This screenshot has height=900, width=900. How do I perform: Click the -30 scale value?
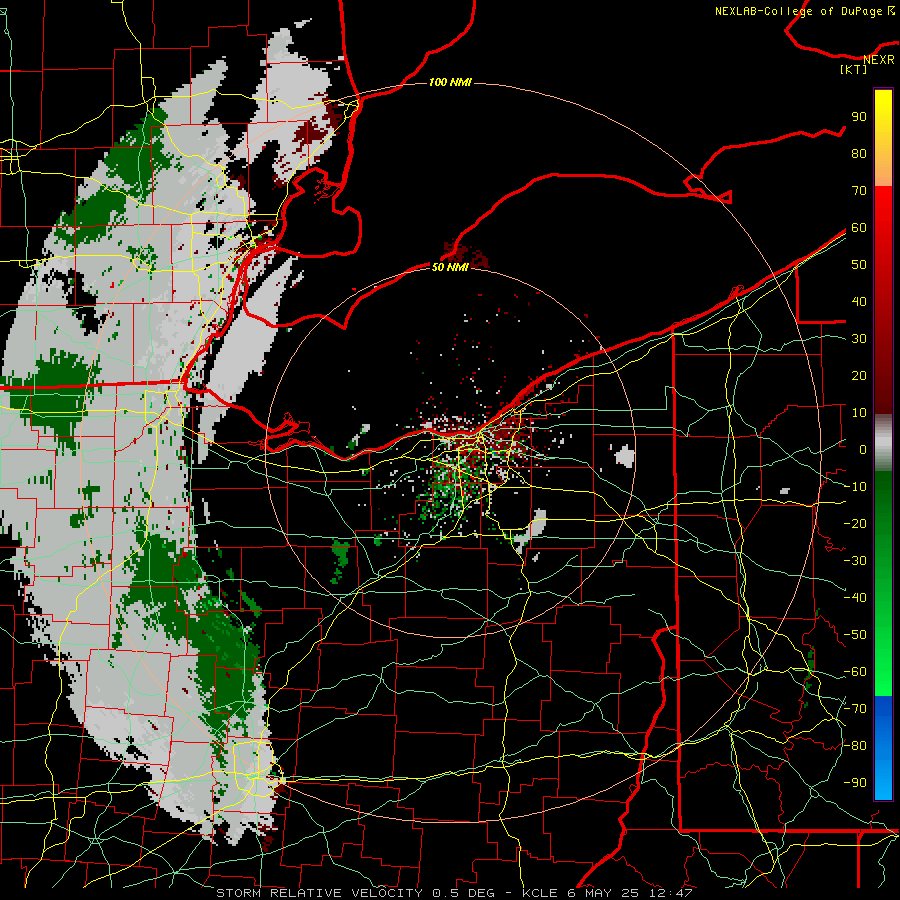click(x=855, y=561)
